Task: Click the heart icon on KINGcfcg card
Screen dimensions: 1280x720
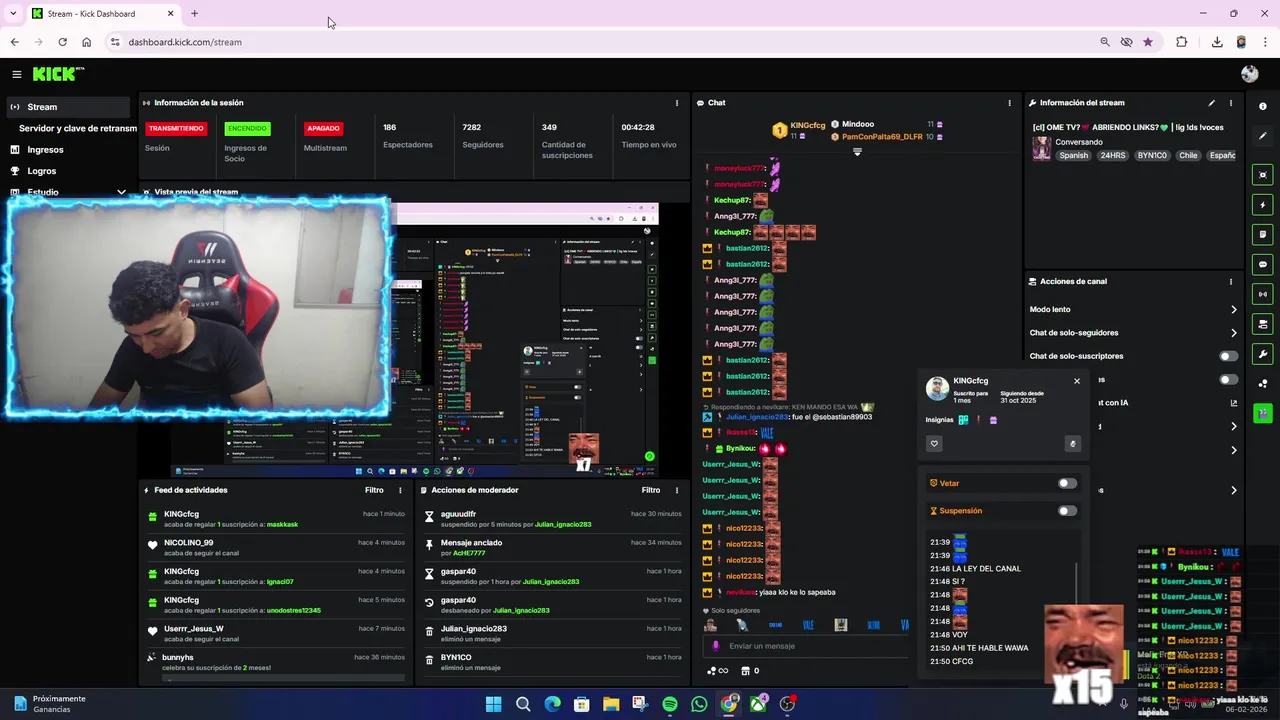Action: 934,444
